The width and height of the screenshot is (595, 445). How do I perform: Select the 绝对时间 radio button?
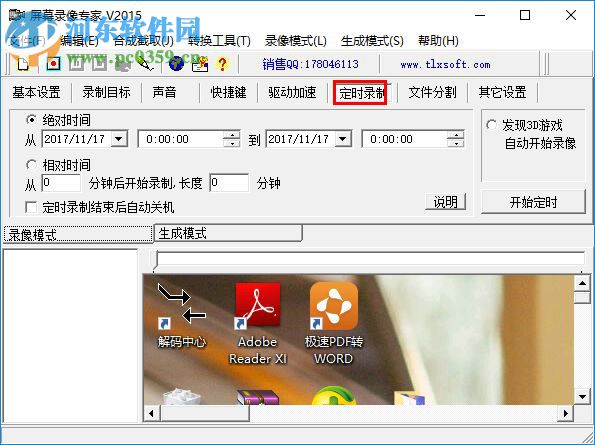coord(31,120)
